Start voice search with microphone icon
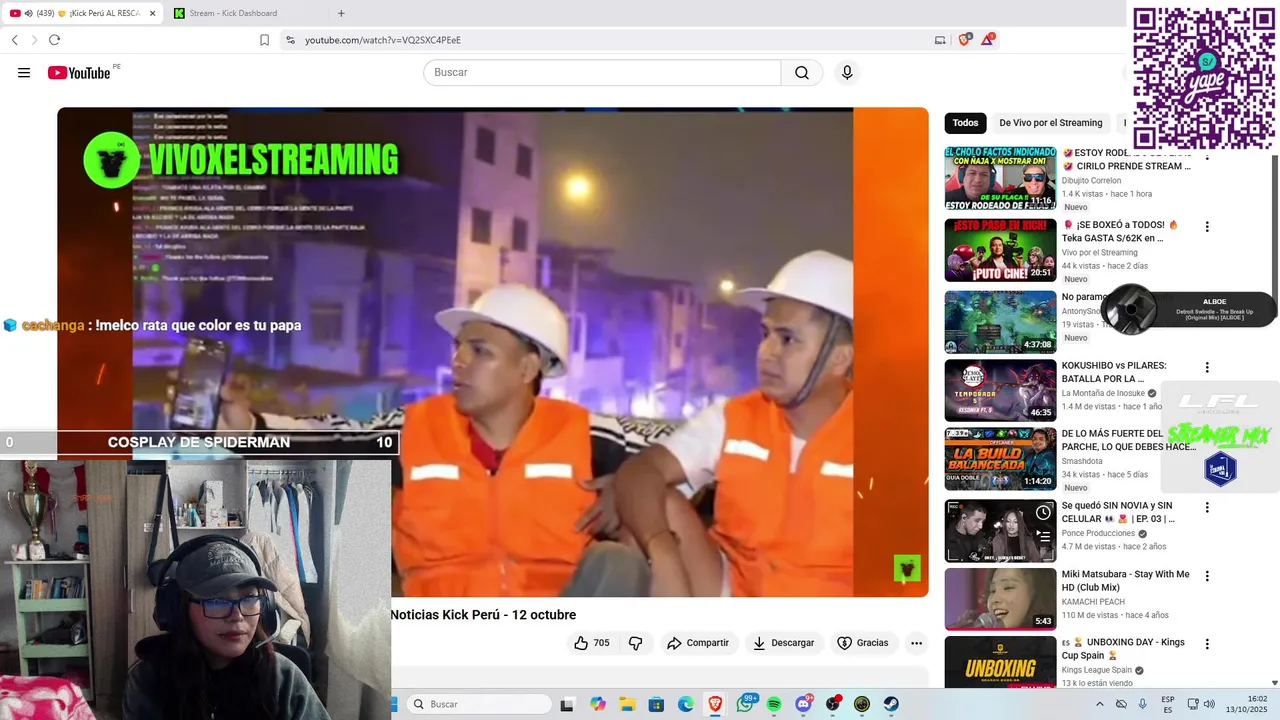Screen dimensions: 1280x720 click(x=847, y=73)
